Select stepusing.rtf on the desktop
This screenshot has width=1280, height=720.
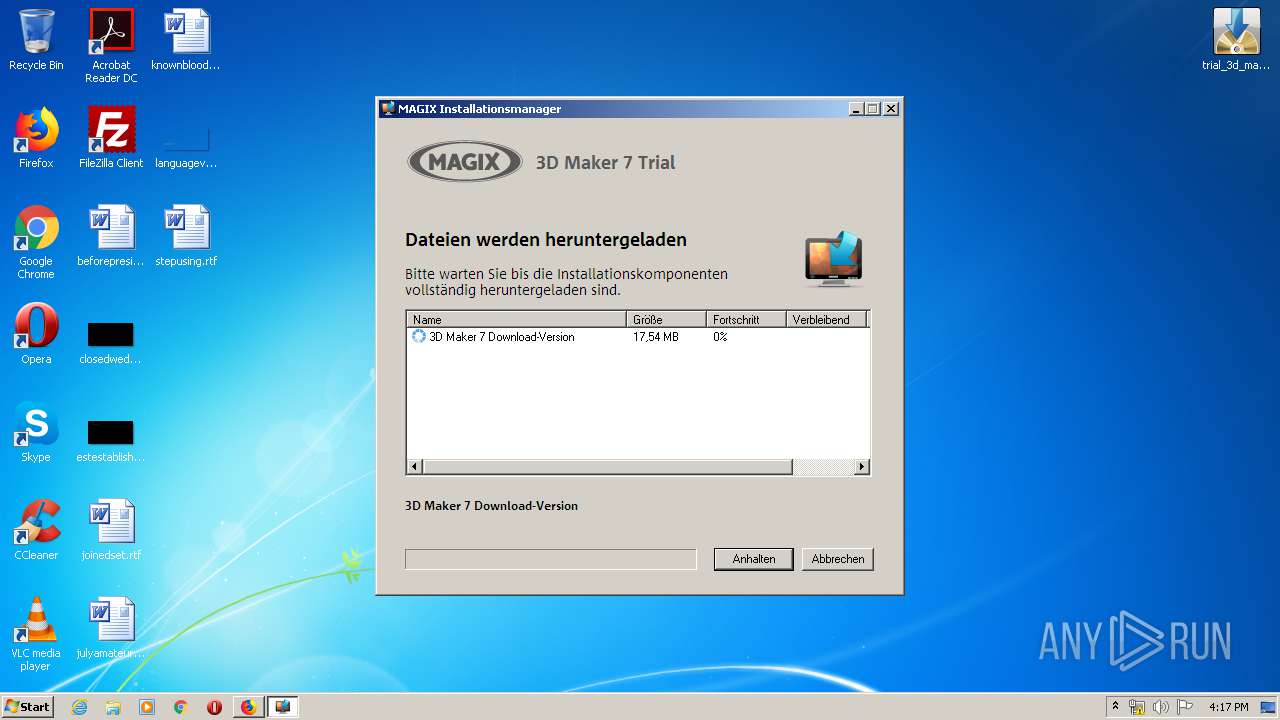click(186, 236)
